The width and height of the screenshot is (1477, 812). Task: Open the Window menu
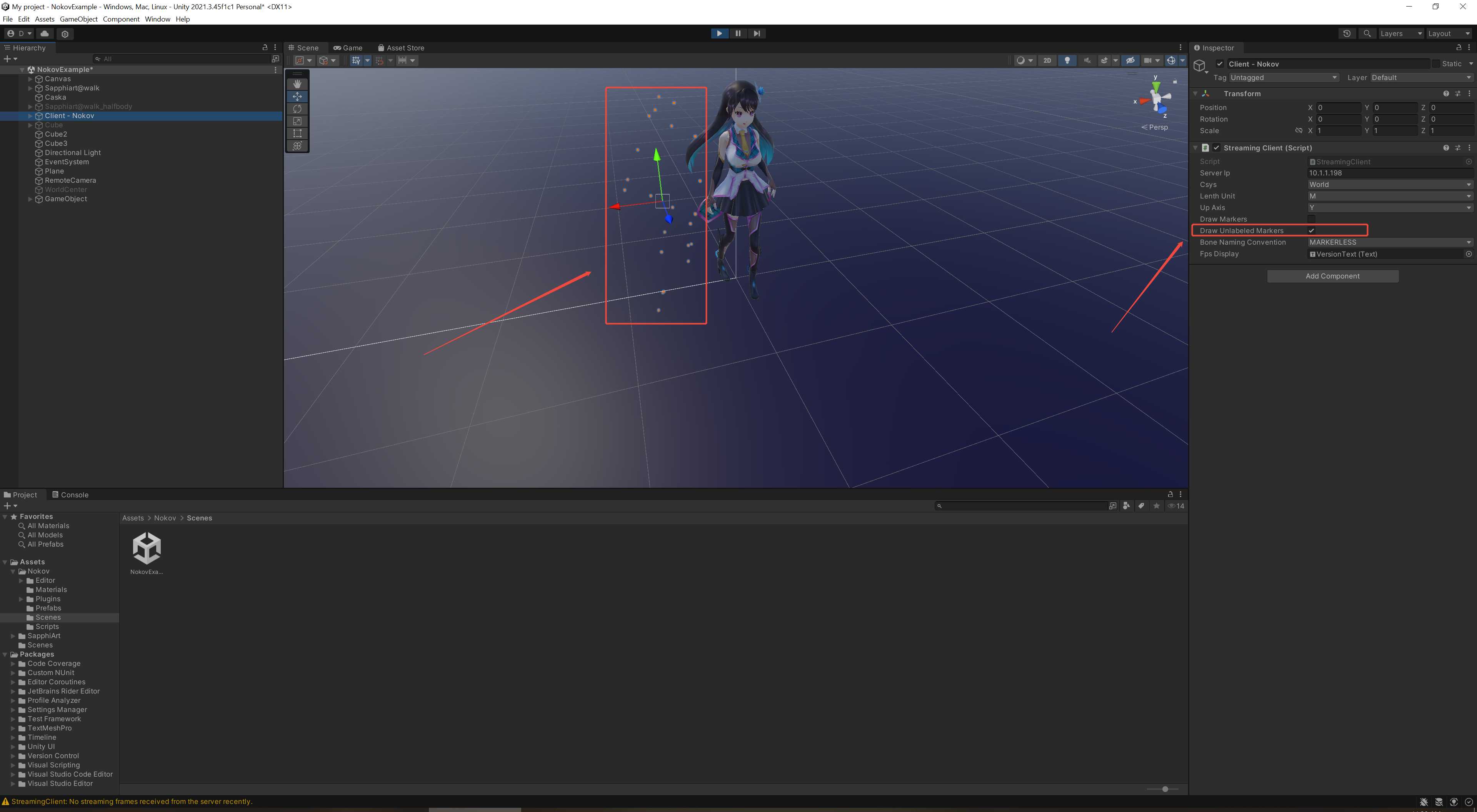click(x=158, y=19)
